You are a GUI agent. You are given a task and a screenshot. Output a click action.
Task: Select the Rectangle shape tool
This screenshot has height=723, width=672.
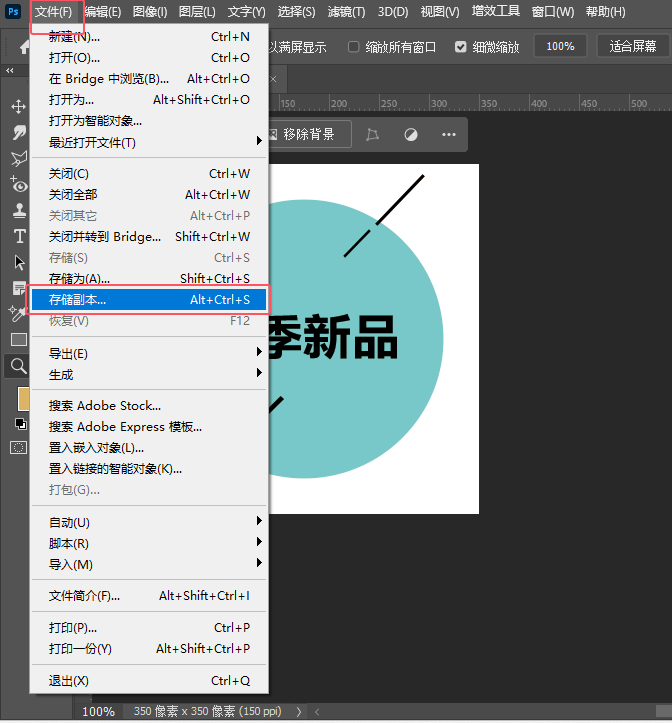tap(18, 340)
